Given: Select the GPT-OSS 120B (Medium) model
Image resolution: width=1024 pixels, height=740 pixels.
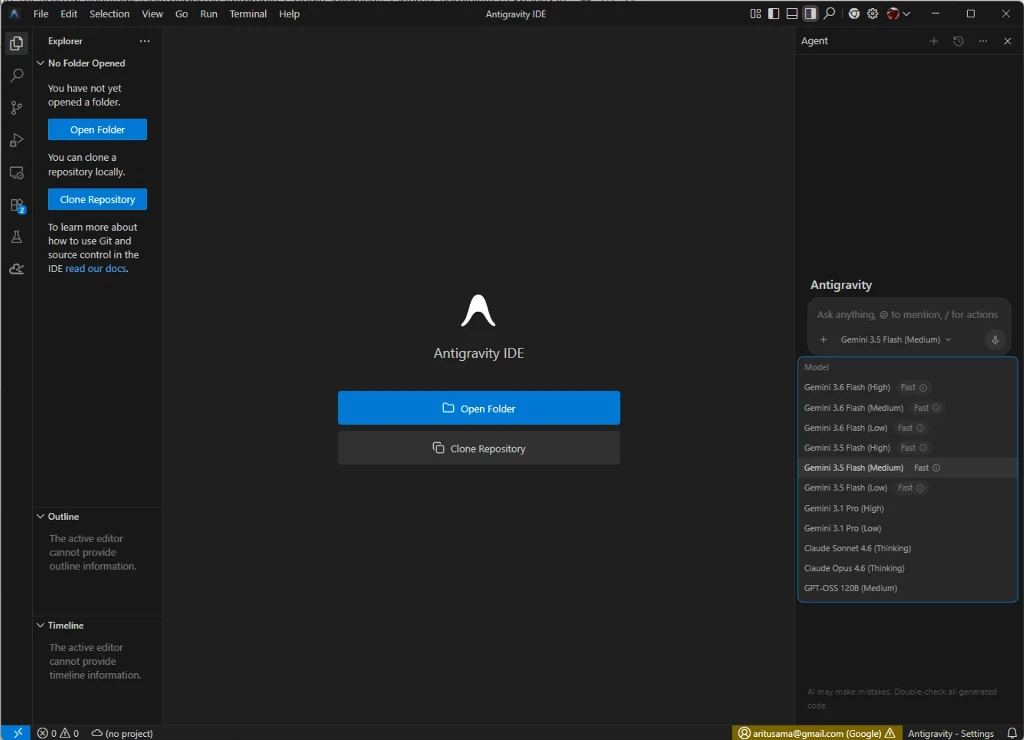Looking at the screenshot, I should click(x=907, y=588).
